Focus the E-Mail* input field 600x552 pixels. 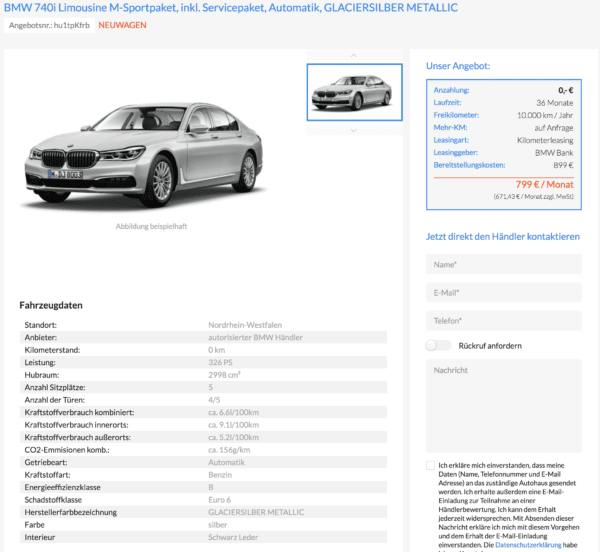pos(504,293)
